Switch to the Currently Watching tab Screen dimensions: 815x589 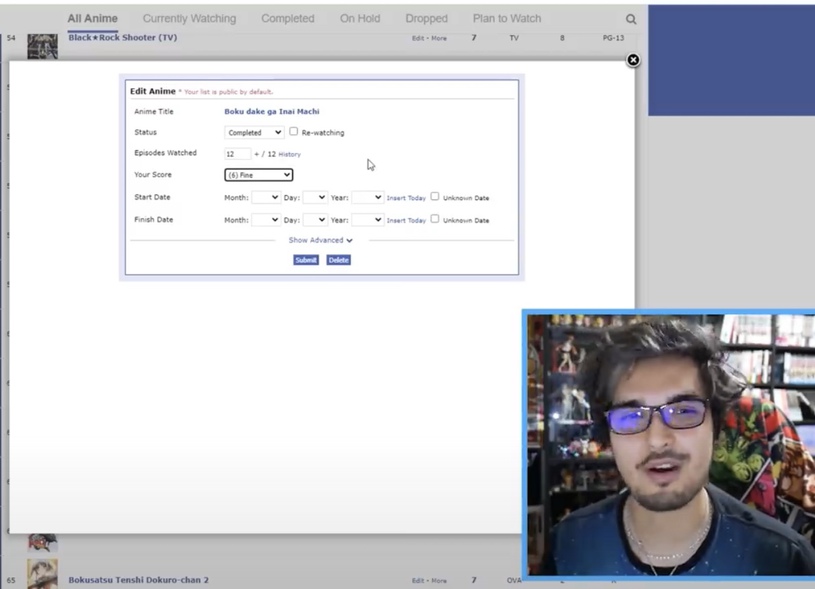pos(189,19)
